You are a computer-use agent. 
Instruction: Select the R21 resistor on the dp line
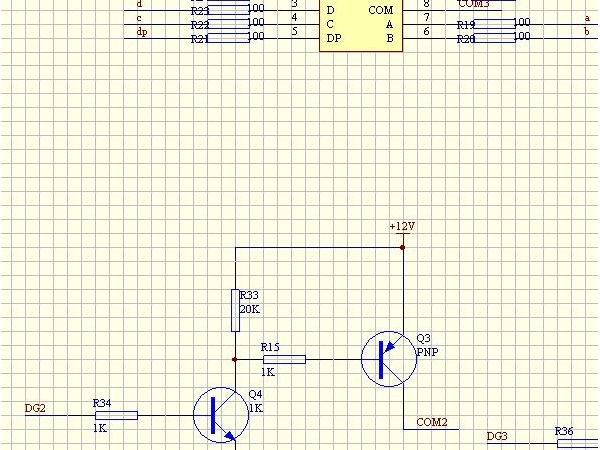pos(228,37)
